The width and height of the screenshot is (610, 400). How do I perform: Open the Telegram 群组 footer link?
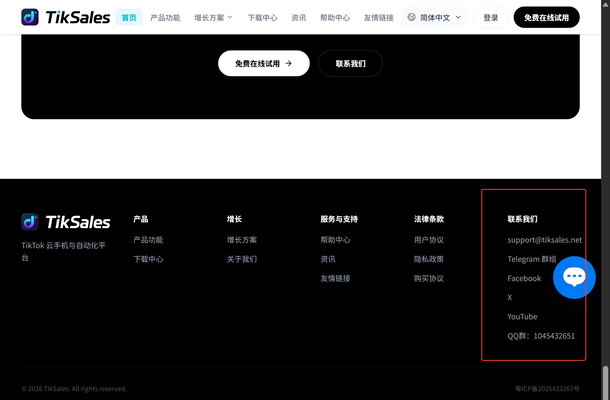click(532, 259)
